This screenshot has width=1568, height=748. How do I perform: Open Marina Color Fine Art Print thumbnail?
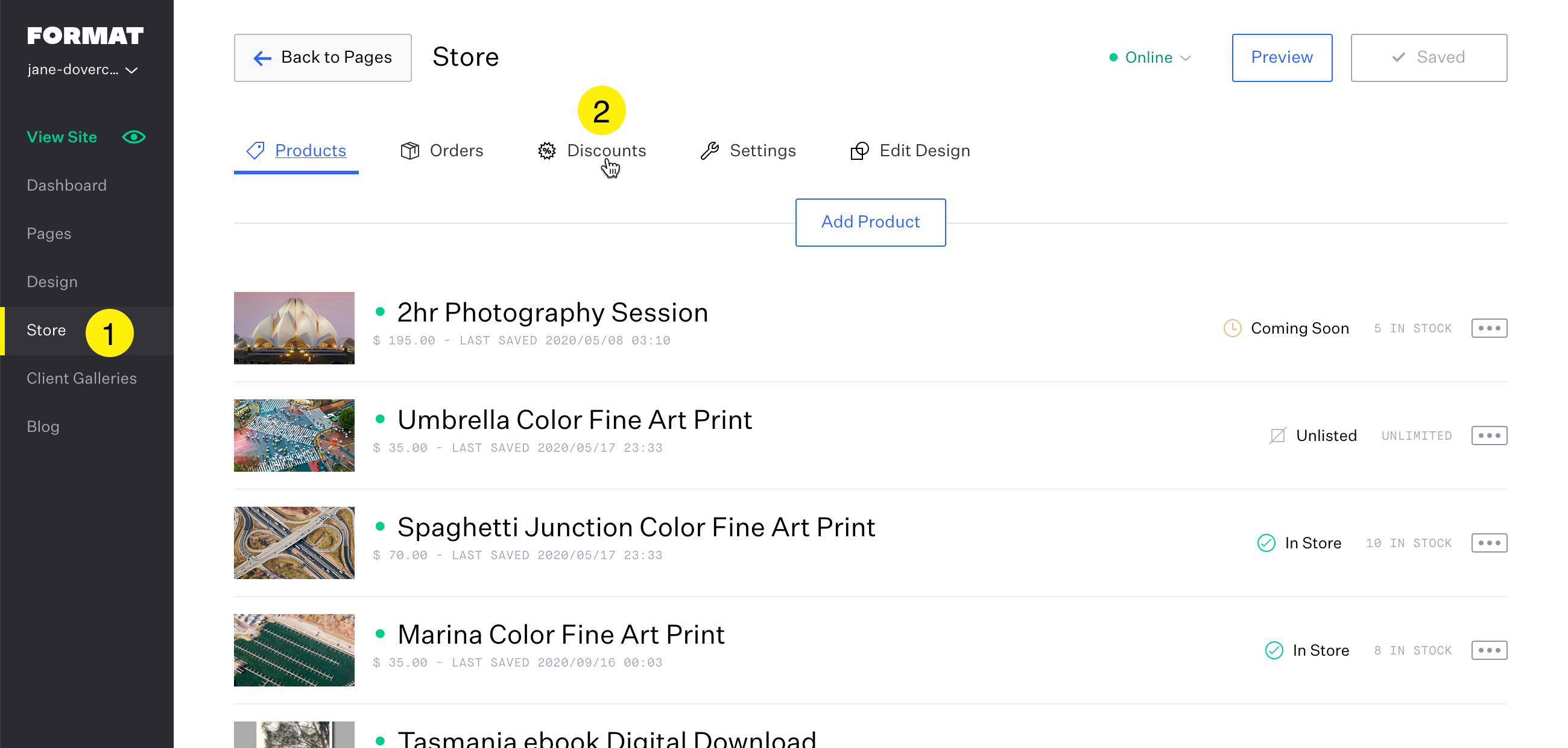[294, 650]
